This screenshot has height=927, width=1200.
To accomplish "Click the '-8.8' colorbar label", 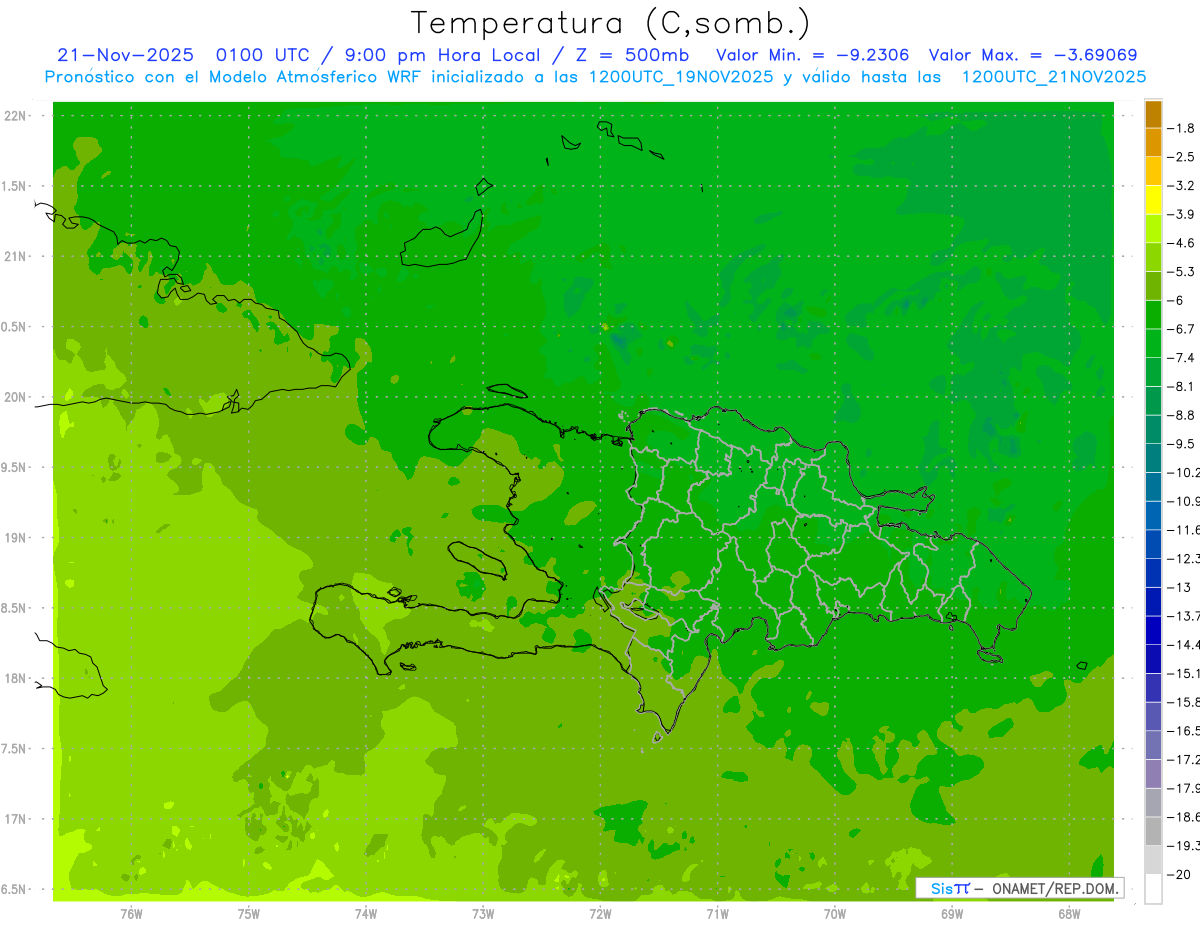I will tap(1182, 415).
